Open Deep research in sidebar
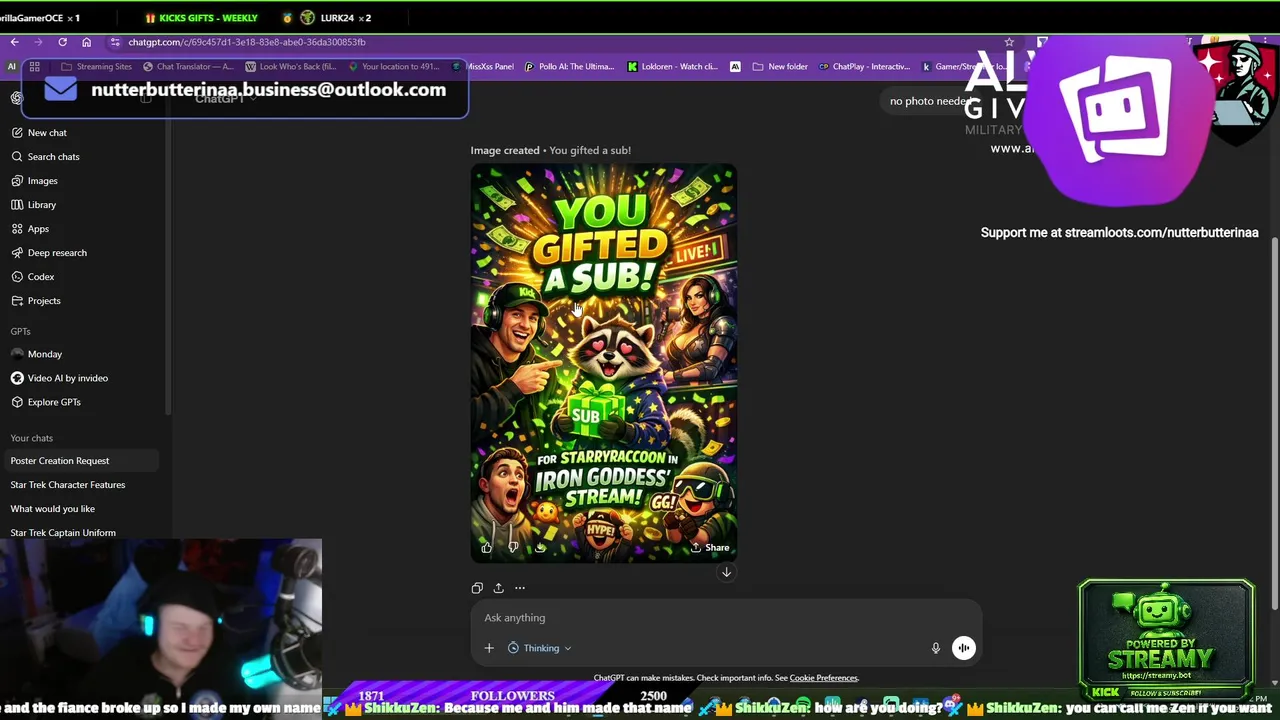 coord(57,252)
